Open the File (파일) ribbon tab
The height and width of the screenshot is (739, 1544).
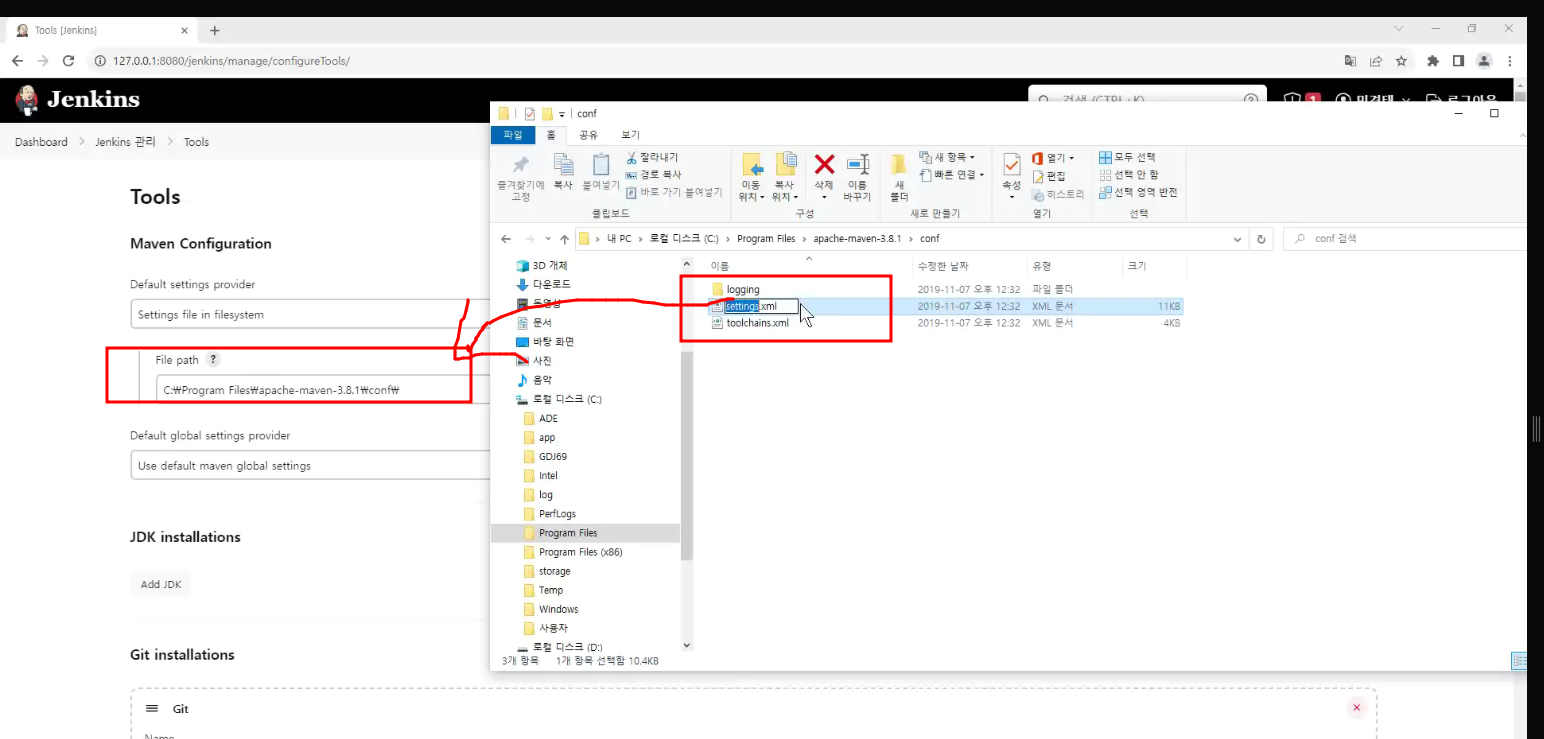click(512, 135)
